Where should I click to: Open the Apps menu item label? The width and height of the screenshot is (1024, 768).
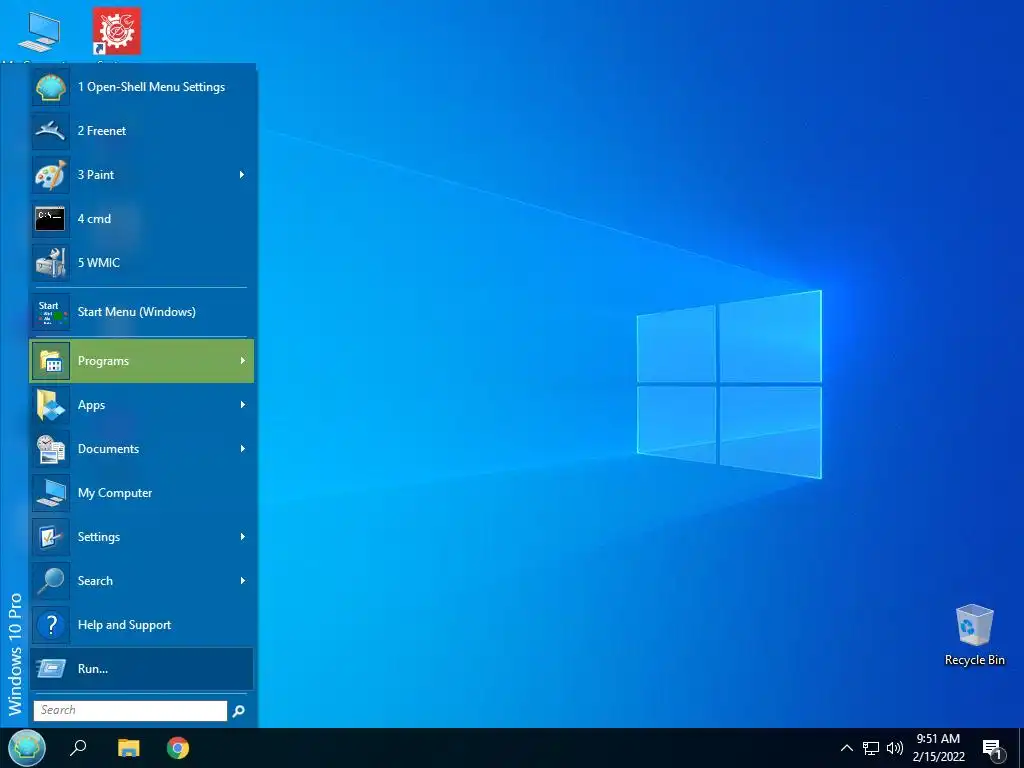[91, 405]
